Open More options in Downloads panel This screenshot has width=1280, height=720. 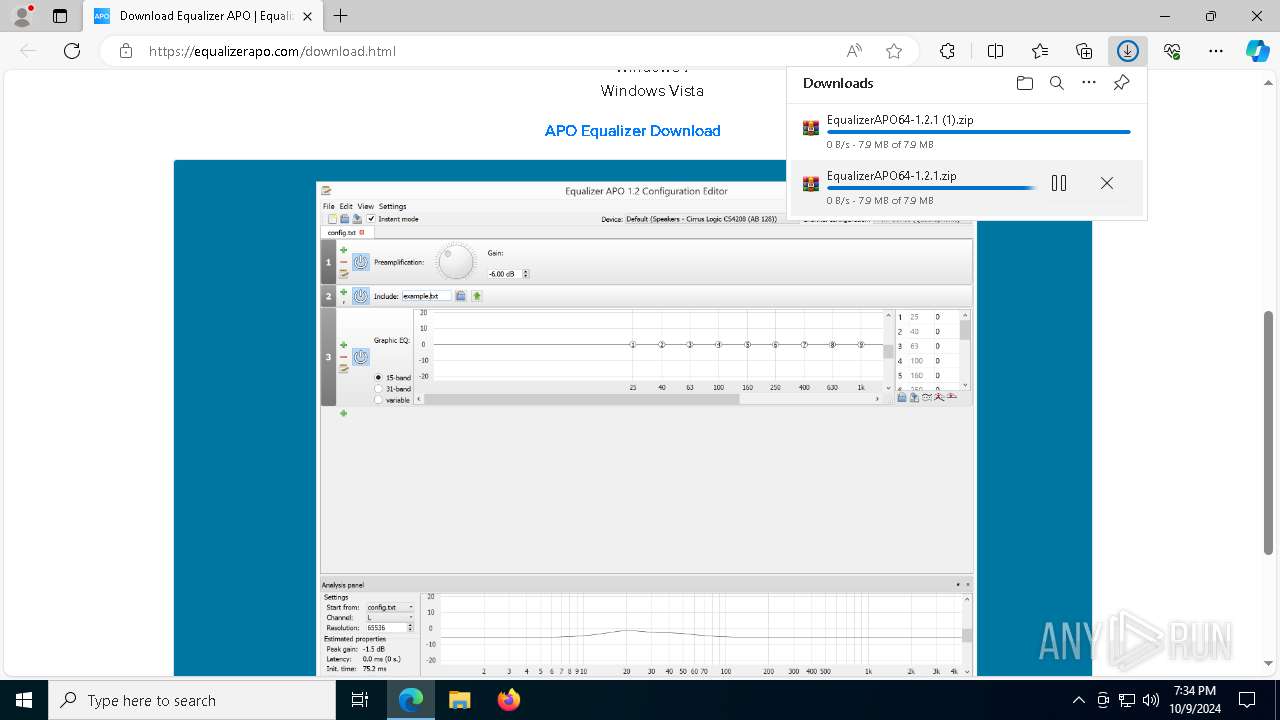tap(1089, 83)
